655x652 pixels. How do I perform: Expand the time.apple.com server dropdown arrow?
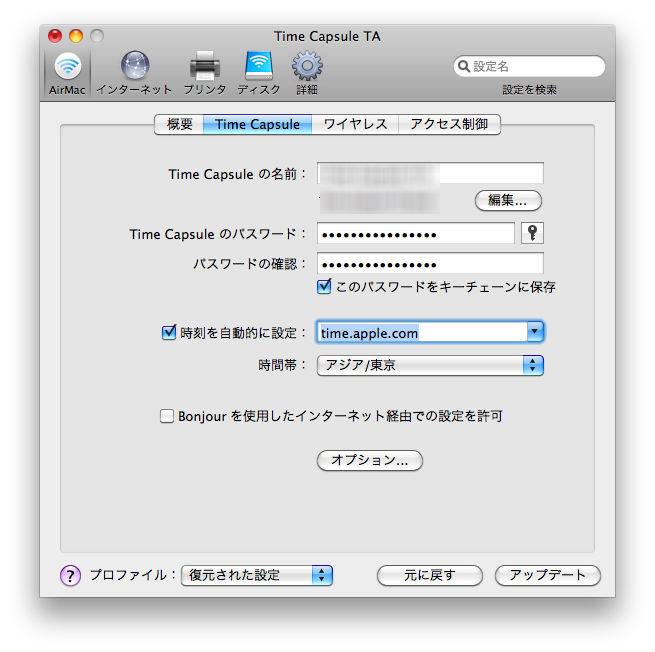pyautogui.click(x=535, y=332)
